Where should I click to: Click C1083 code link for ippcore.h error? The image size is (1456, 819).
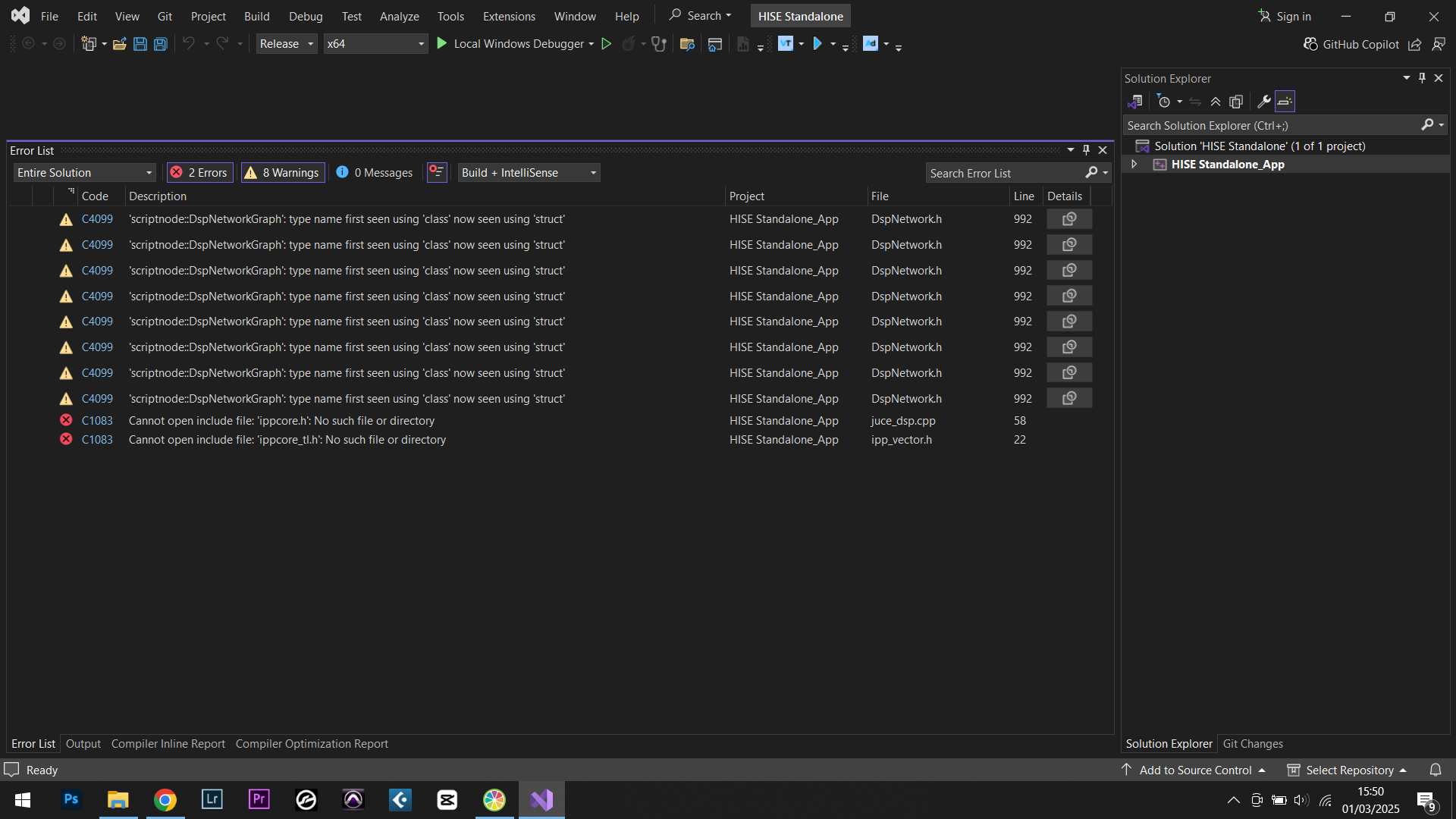[x=97, y=421]
